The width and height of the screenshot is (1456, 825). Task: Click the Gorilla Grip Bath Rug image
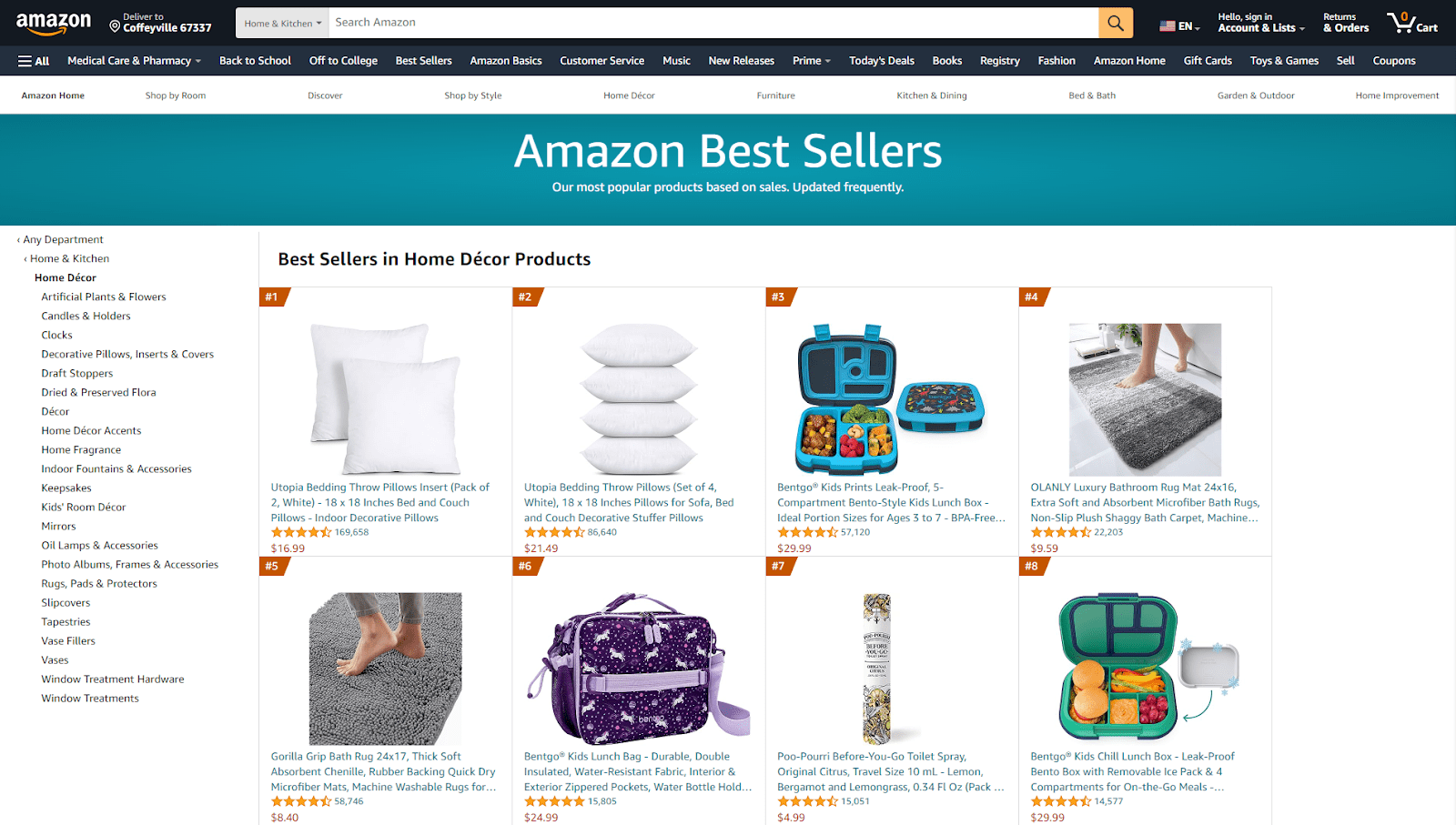tap(385, 669)
